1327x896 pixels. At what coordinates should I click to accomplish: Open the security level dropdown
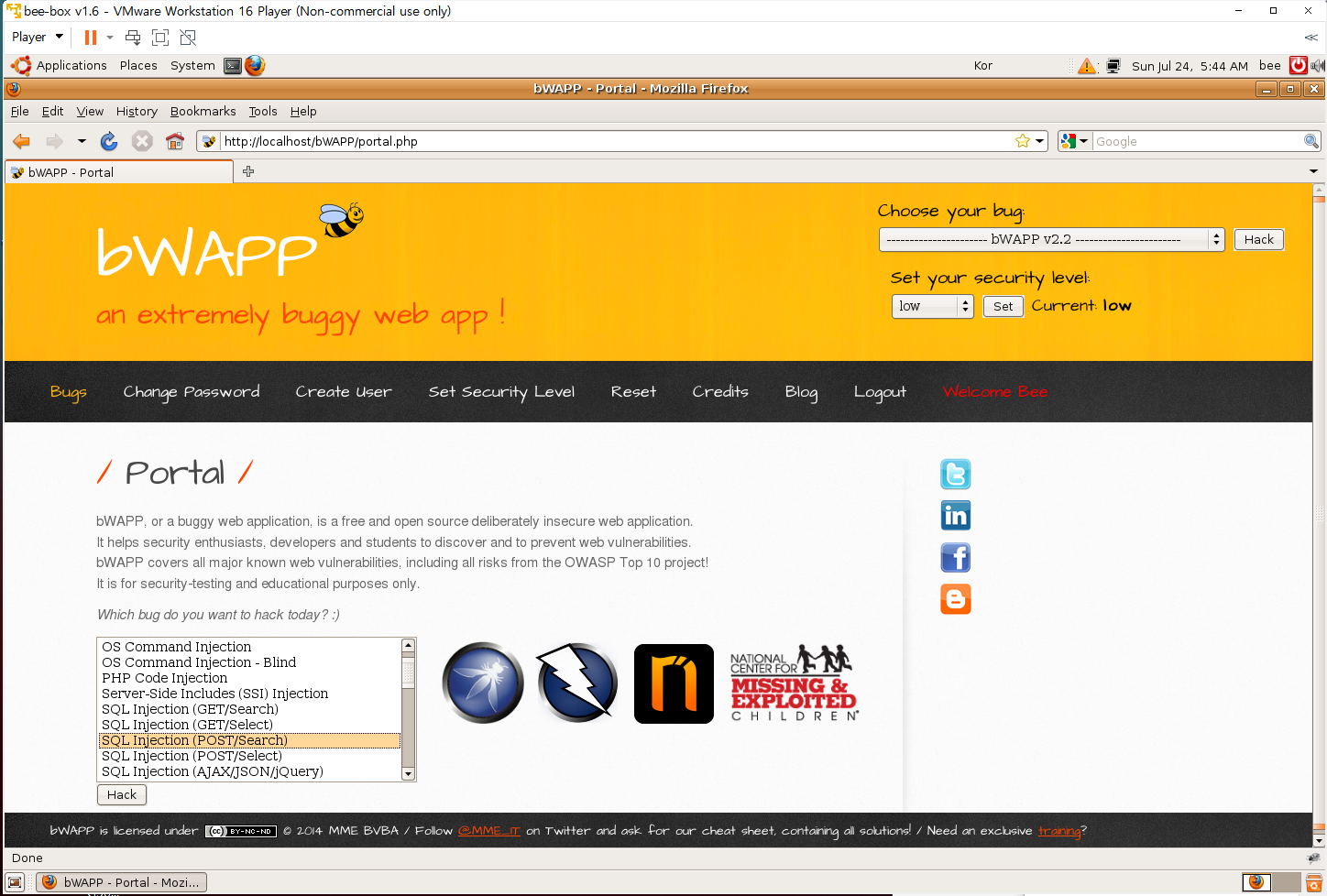(x=932, y=306)
